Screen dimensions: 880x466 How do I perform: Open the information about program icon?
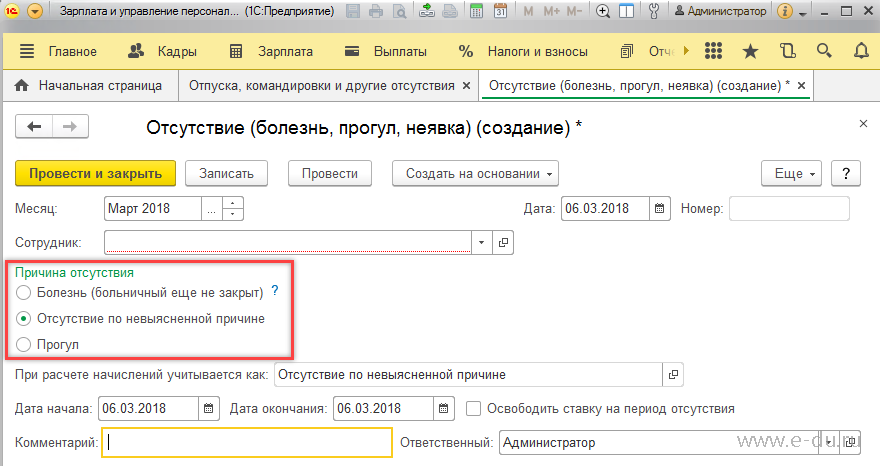[785, 11]
